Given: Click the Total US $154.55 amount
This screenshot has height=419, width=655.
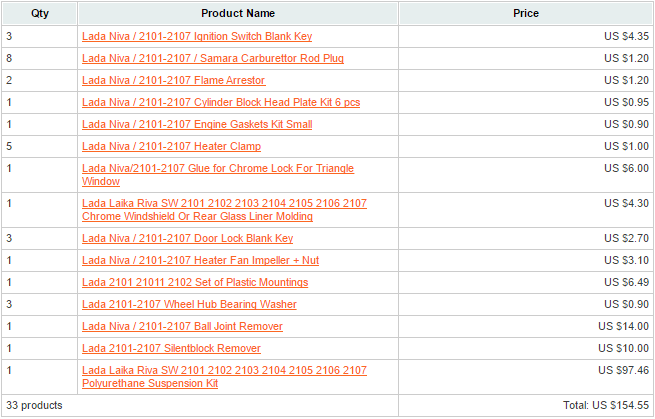Looking at the screenshot, I should (606, 406).
